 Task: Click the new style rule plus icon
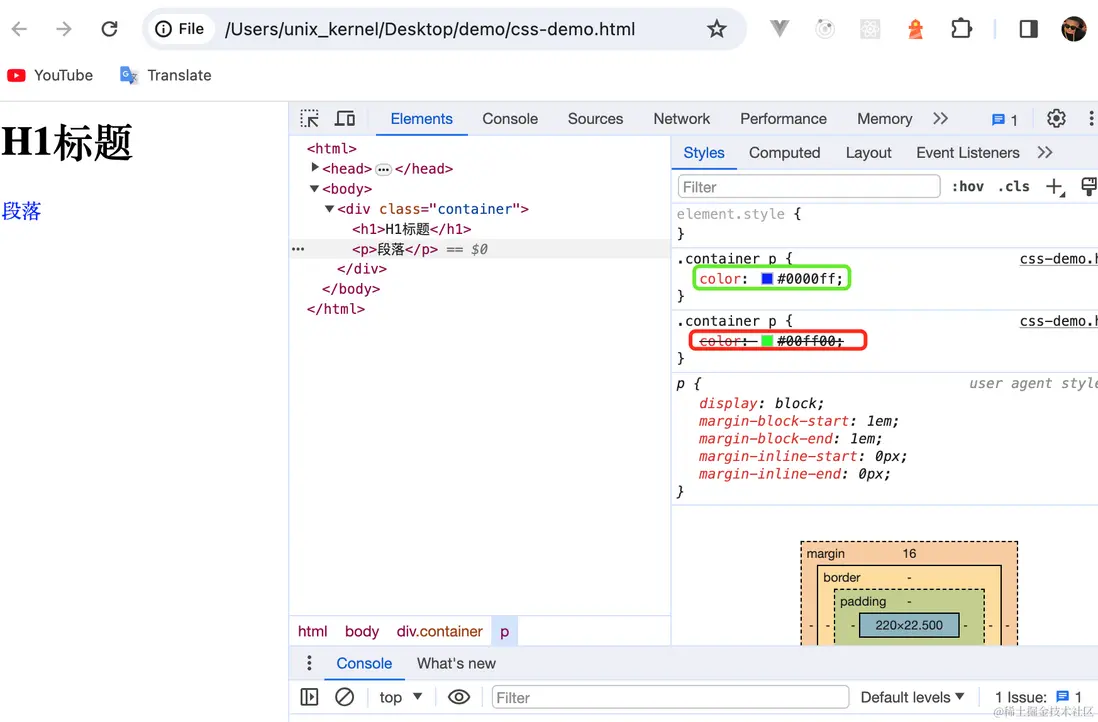pyautogui.click(x=1054, y=187)
